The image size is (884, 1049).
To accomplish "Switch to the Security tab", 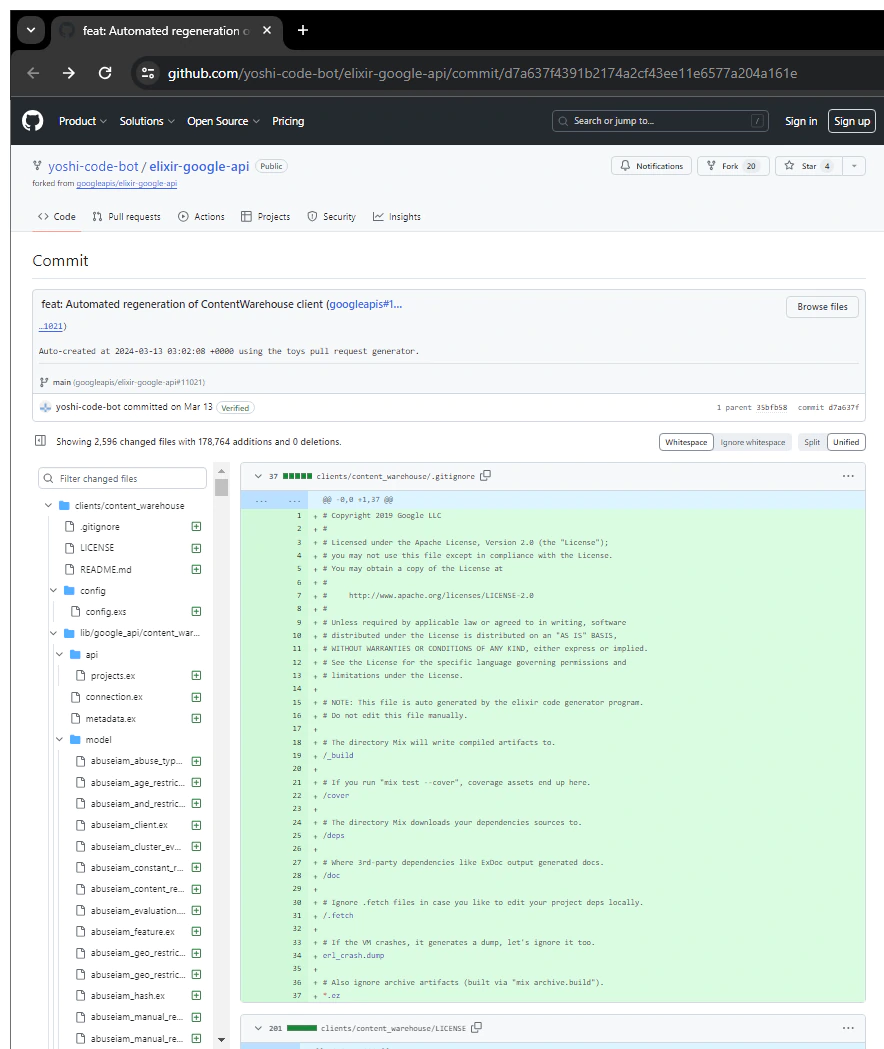I will 331,217.
